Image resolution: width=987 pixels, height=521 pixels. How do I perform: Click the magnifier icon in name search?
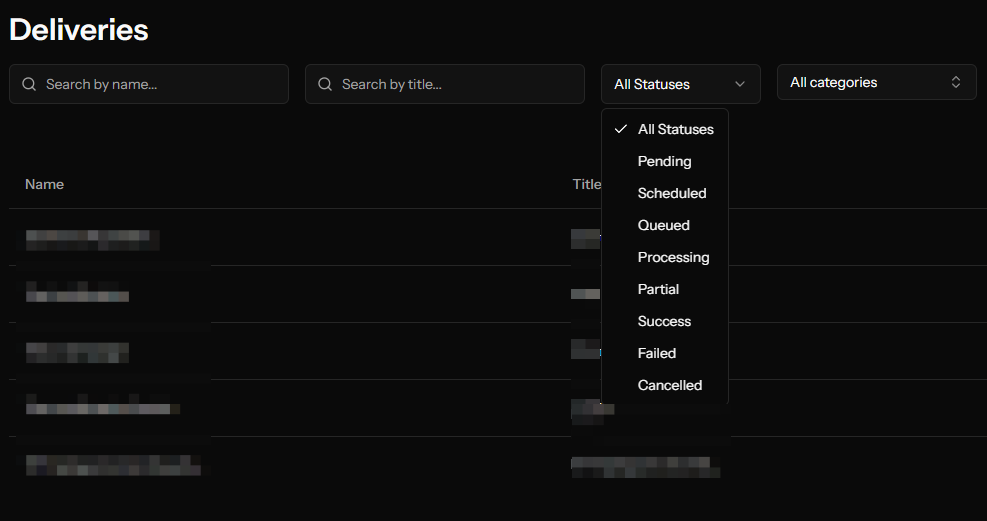[29, 85]
